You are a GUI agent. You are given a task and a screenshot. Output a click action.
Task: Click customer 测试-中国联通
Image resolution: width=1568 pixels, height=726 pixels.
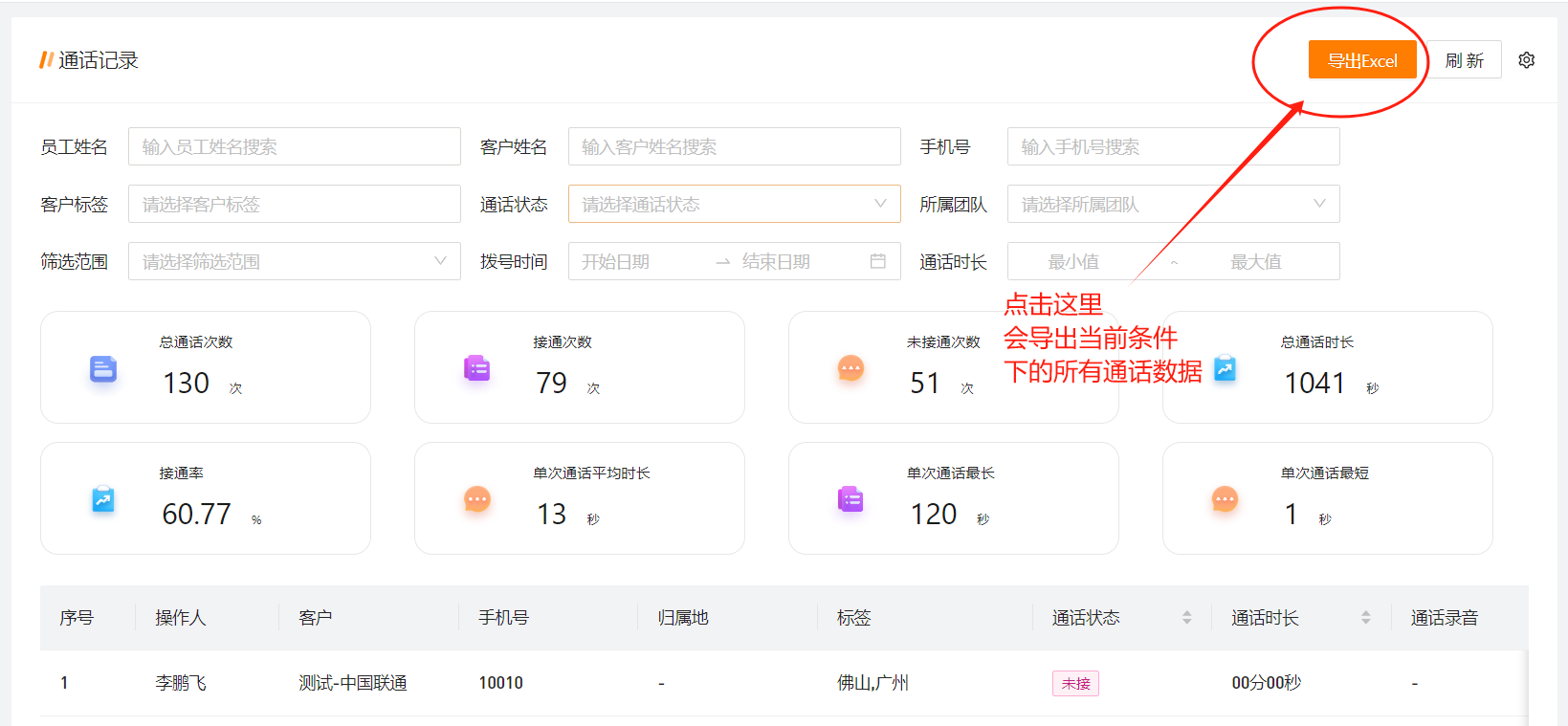[x=353, y=683]
